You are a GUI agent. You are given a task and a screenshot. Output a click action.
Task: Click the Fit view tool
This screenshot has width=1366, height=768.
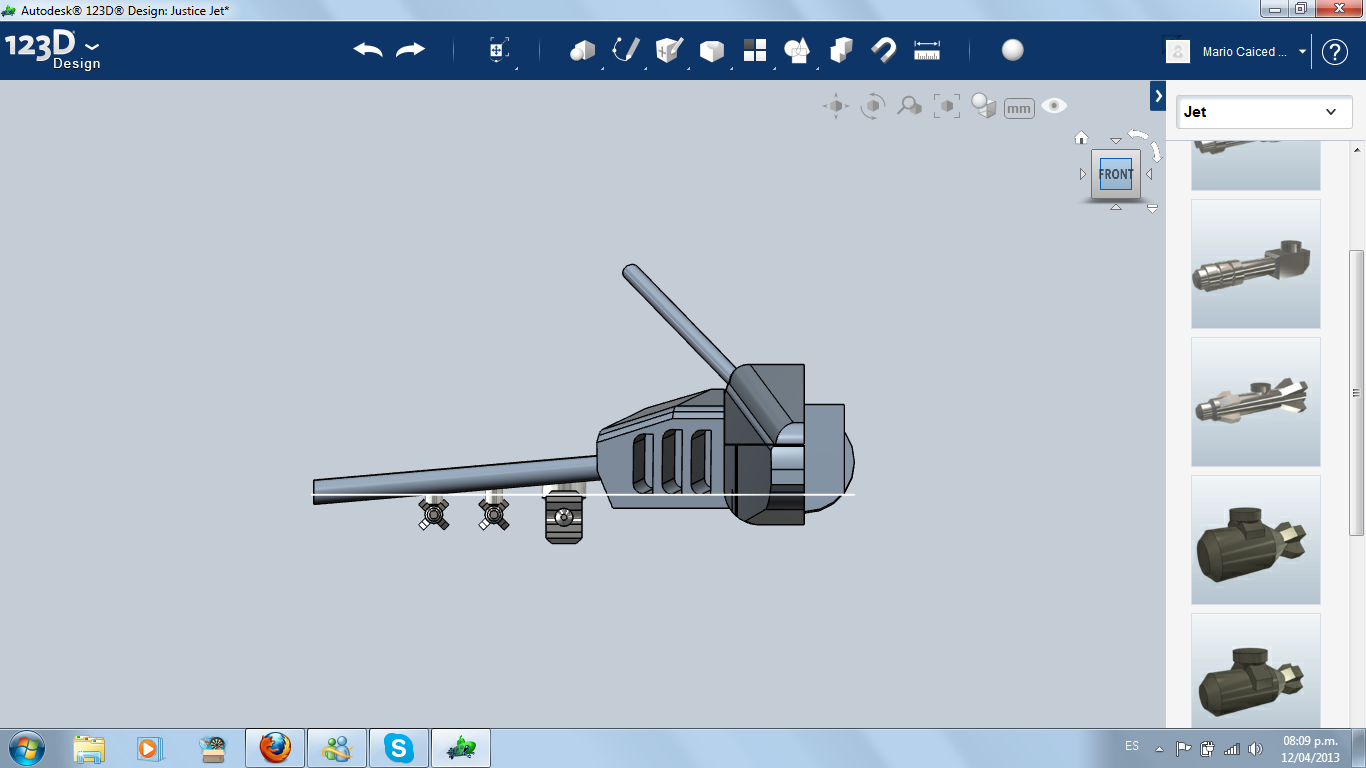pyautogui.click(x=946, y=106)
